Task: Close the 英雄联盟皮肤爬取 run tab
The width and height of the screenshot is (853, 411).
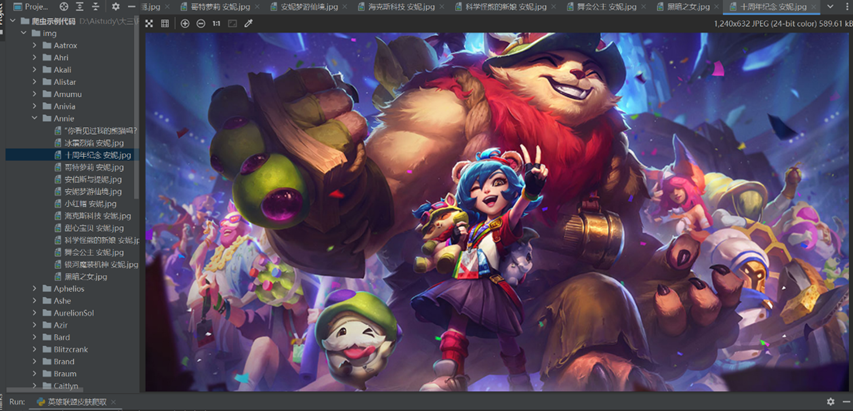Action: point(113,402)
